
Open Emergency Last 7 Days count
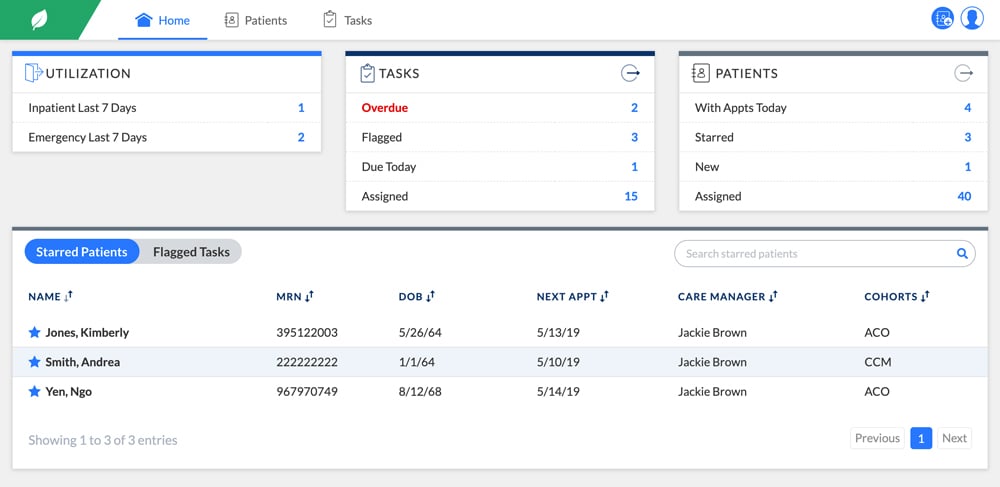(x=301, y=137)
